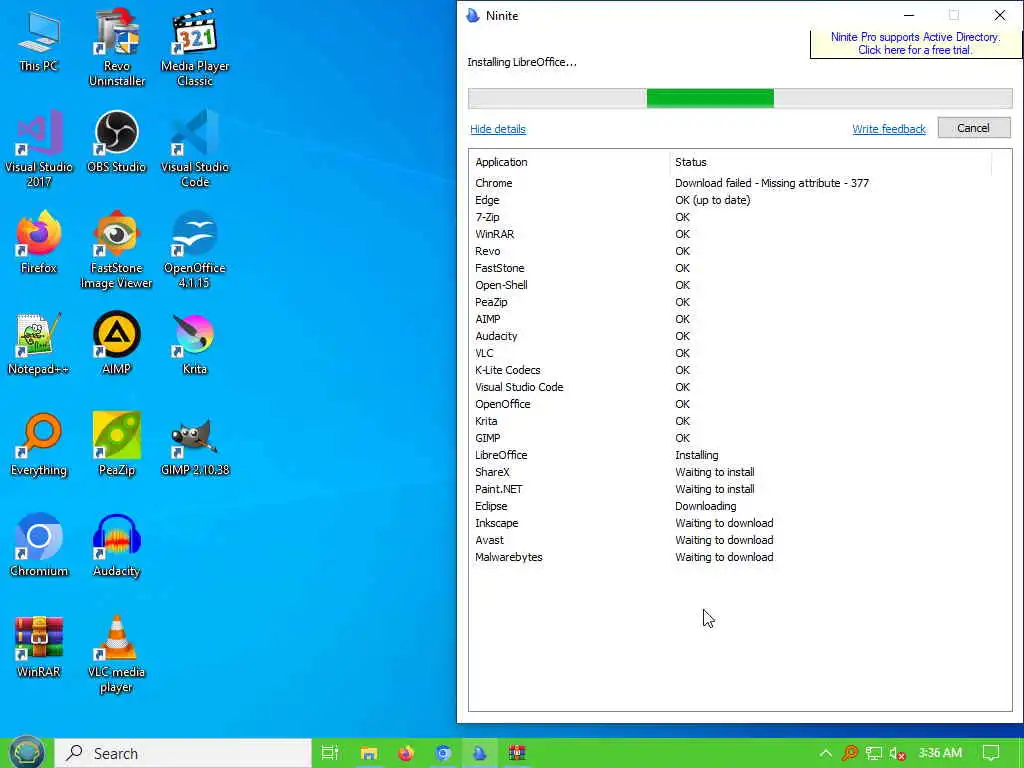The width and height of the screenshot is (1024, 768).
Task: Open Task View in taskbar
Action: [330, 753]
